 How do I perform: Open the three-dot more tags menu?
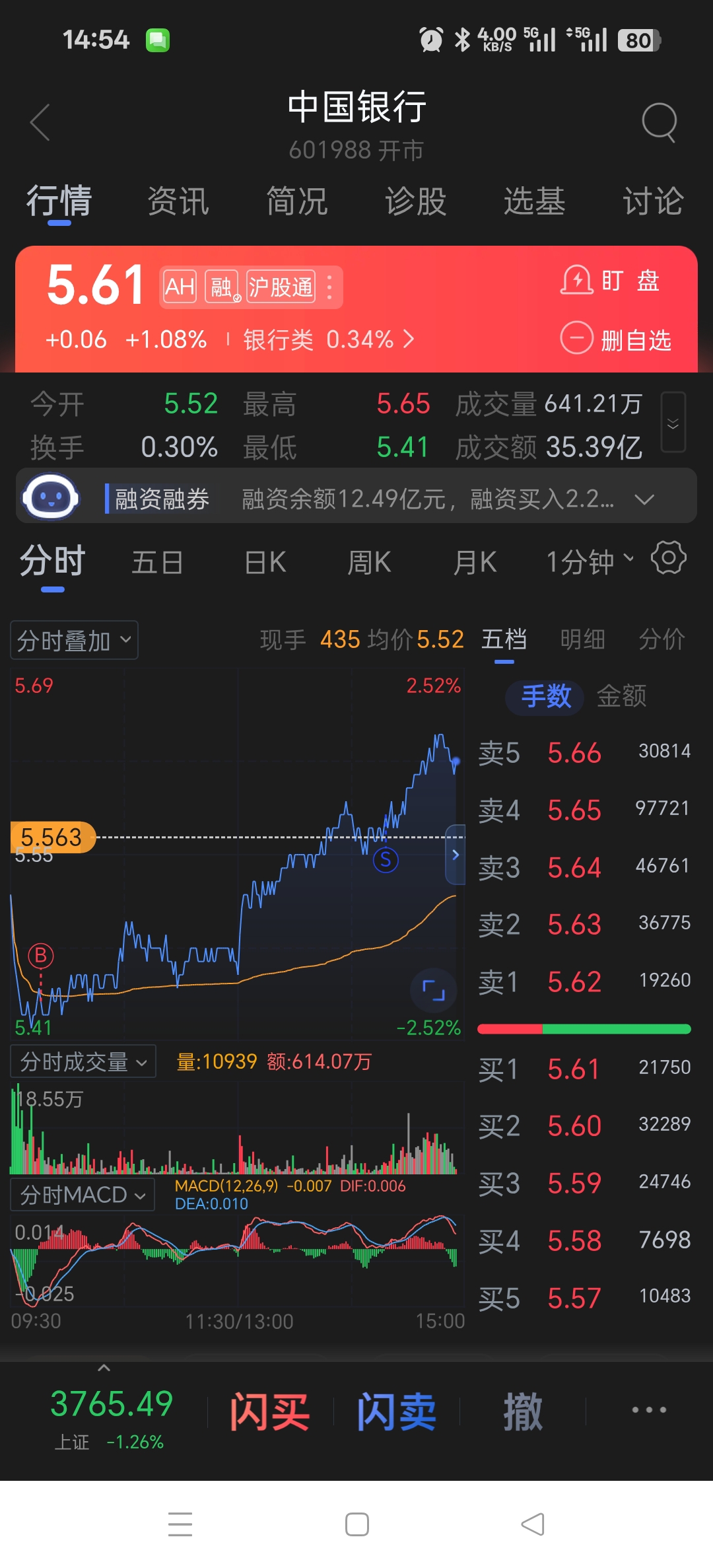tap(329, 287)
